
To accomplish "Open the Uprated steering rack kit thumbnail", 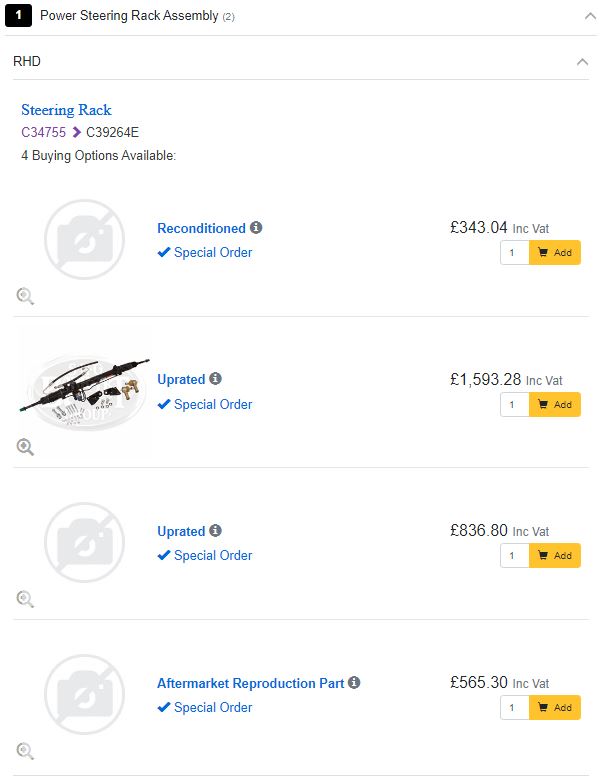I will 85,392.
